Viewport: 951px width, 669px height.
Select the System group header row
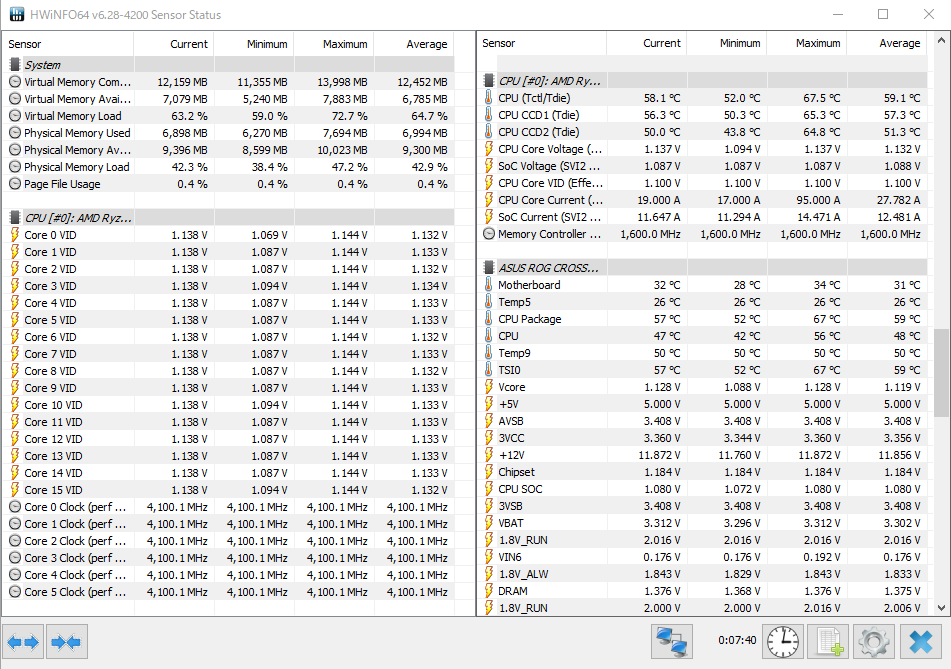[230, 64]
